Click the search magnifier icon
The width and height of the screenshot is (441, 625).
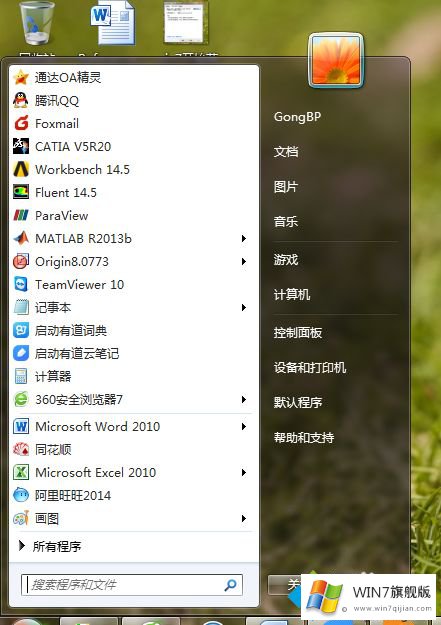point(230,585)
